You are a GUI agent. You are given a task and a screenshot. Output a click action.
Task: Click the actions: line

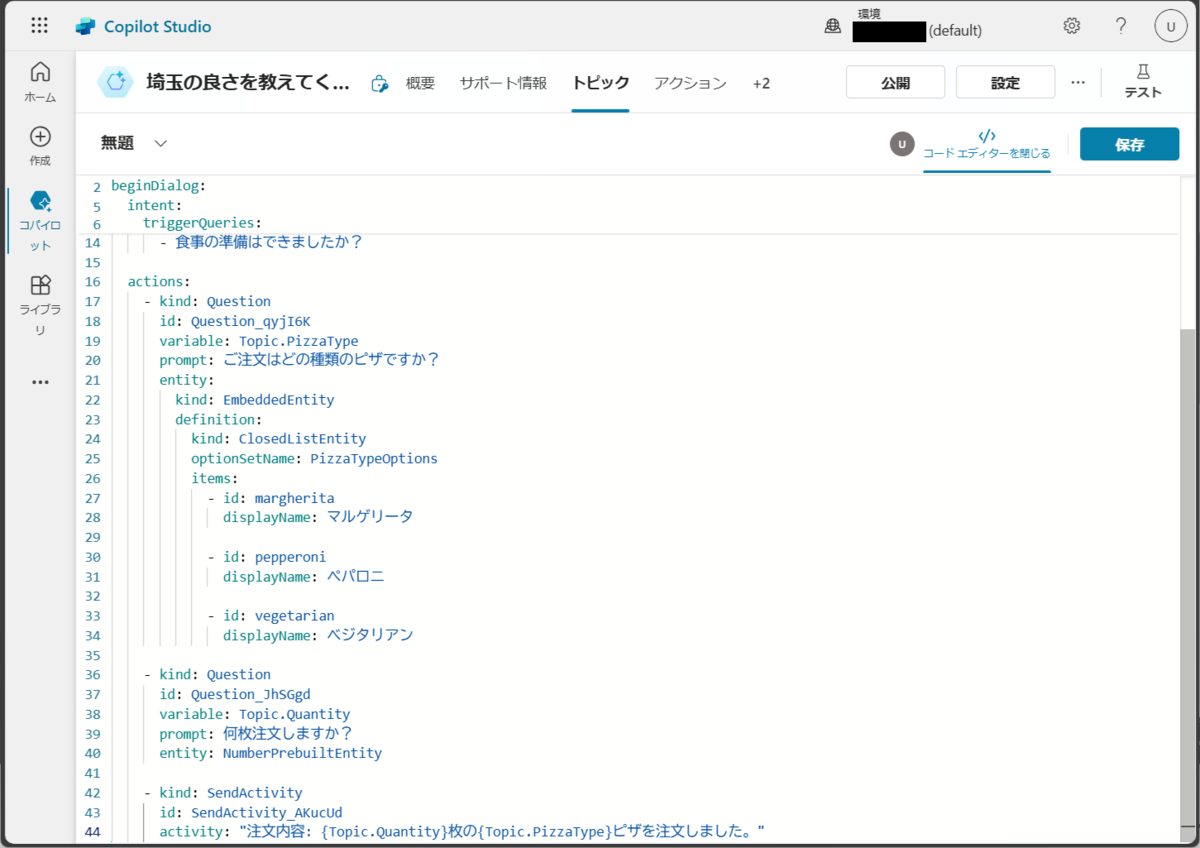[x=158, y=282]
